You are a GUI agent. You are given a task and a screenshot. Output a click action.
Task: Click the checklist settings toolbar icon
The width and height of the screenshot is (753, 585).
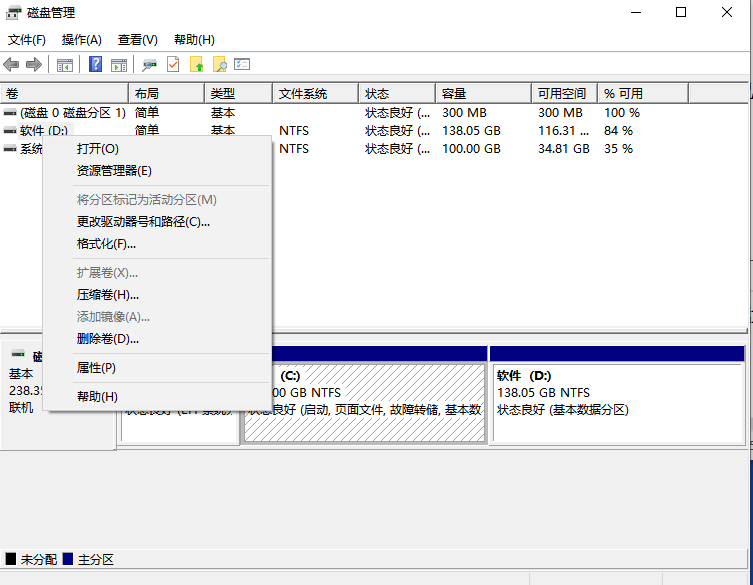point(242,65)
